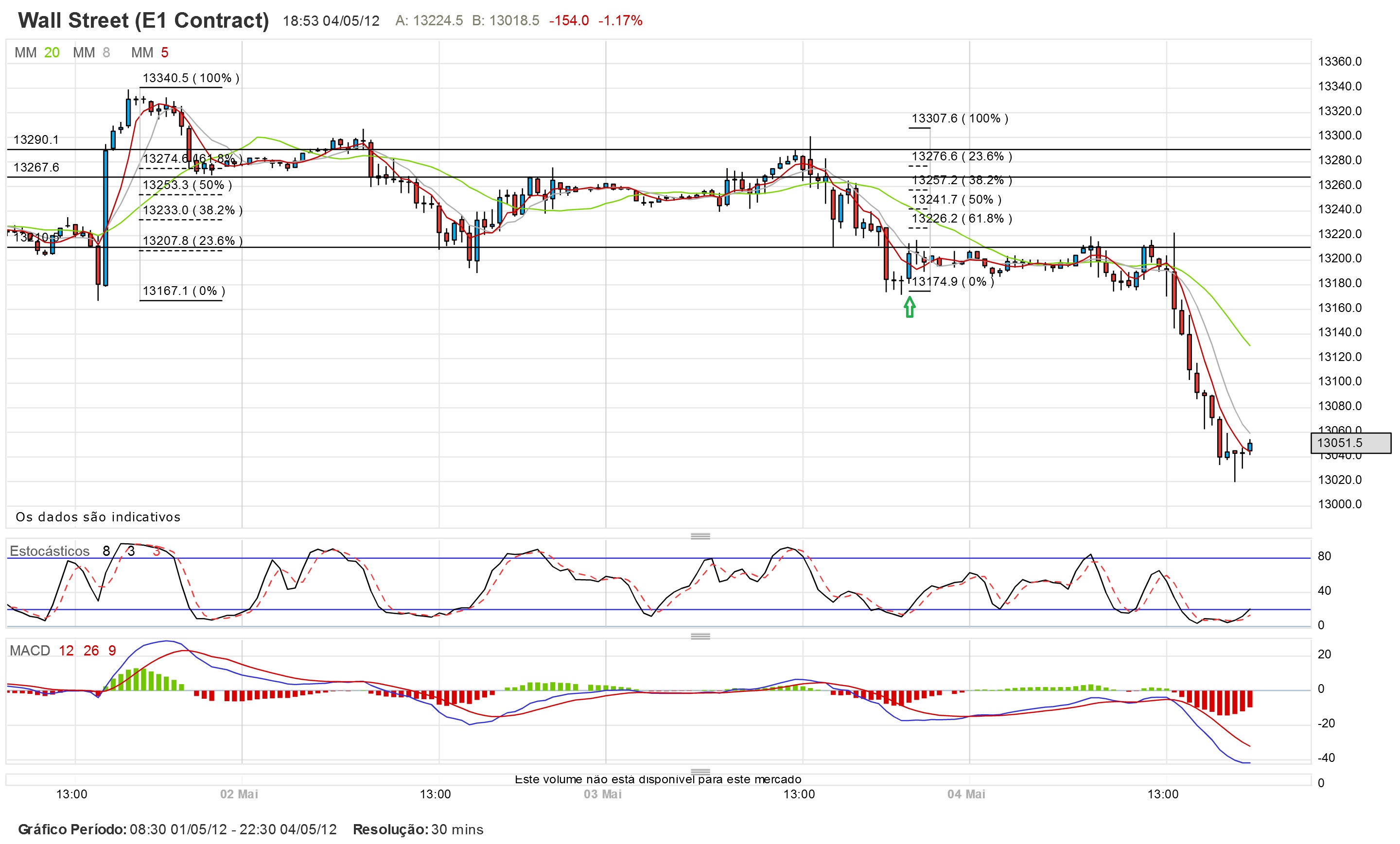Screen dimensions: 1400x844
Task: Click the bid price B: 13018.5
Action: [x=506, y=21]
